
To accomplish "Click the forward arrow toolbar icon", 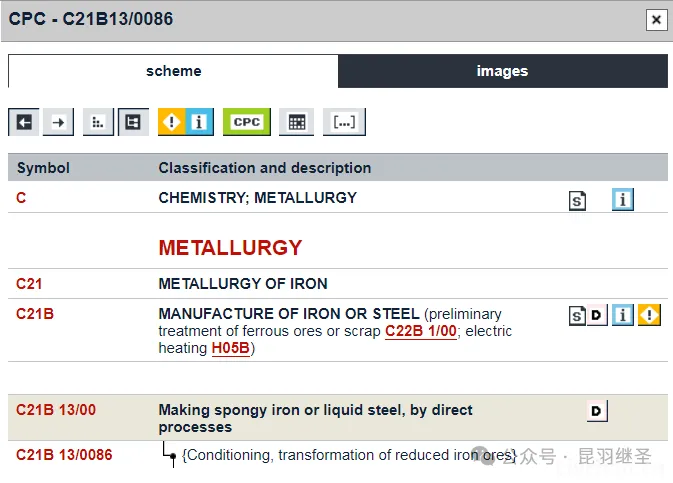I will [x=59, y=122].
